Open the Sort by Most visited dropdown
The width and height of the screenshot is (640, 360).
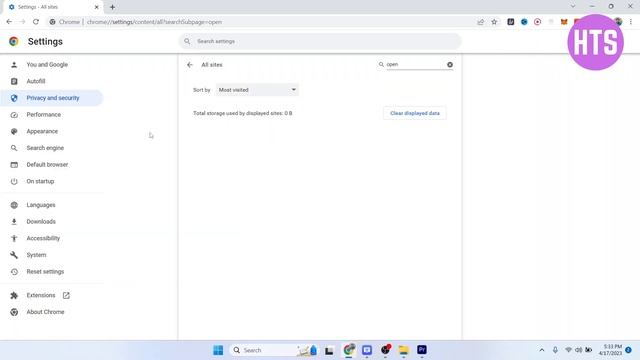257,90
